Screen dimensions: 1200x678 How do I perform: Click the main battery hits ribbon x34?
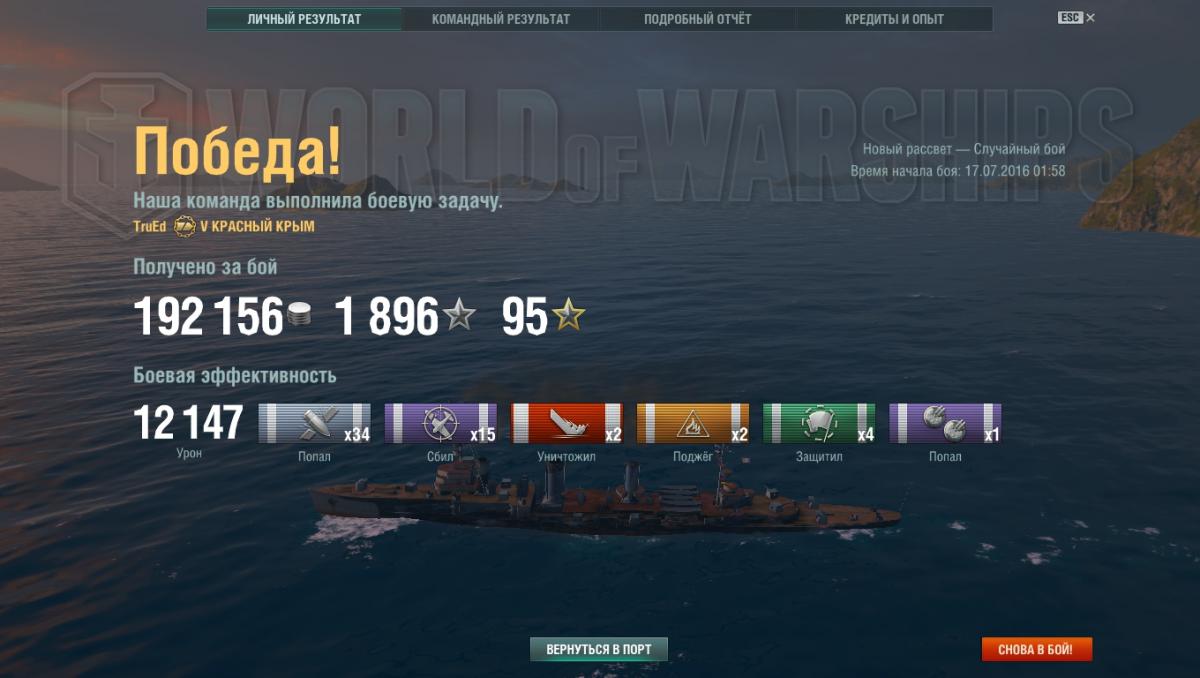[x=315, y=423]
